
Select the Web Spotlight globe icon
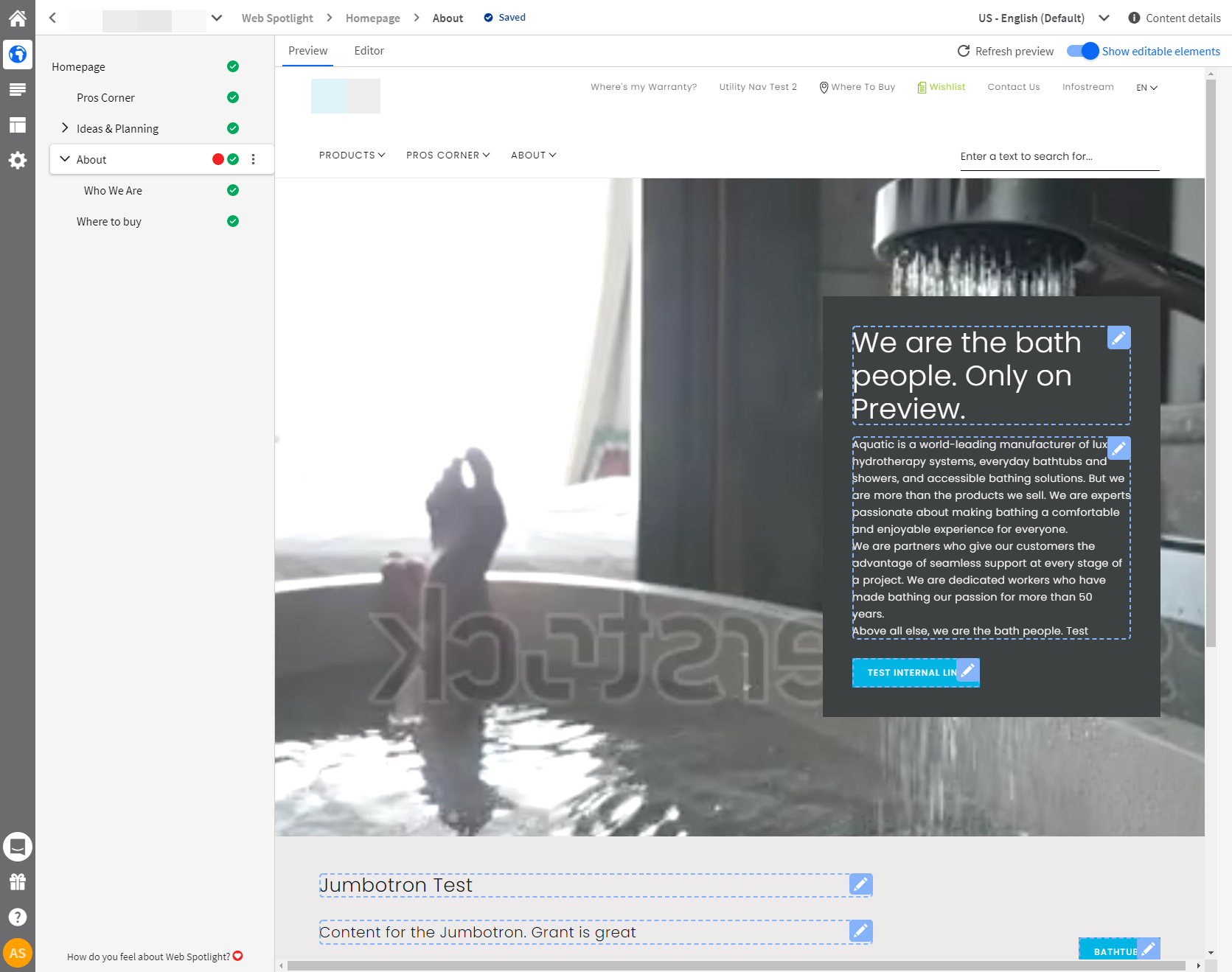17,53
